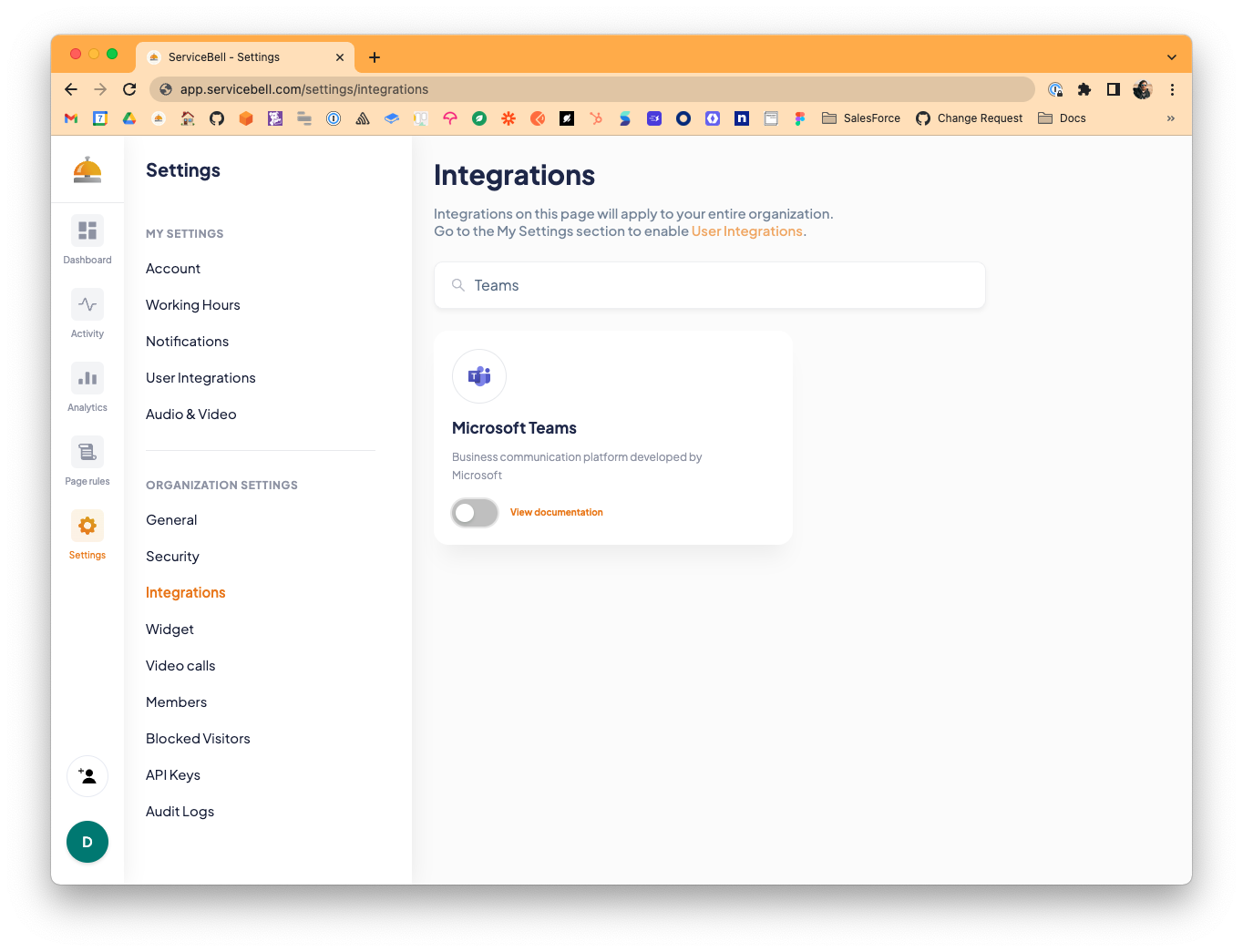This screenshot has height=952, width=1243.
Task: Open Audit Logs settings
Action: coord(180,812)
